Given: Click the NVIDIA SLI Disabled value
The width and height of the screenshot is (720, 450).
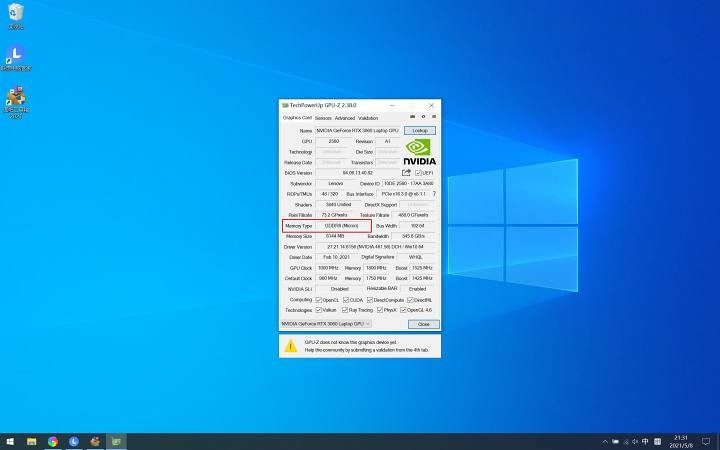Looking at the screenshot, I should 339,289.
